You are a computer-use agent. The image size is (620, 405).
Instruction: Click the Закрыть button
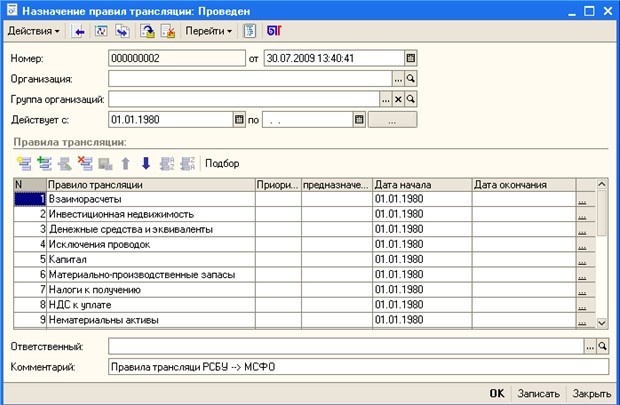pyautogui.click(x=592, y=393)
